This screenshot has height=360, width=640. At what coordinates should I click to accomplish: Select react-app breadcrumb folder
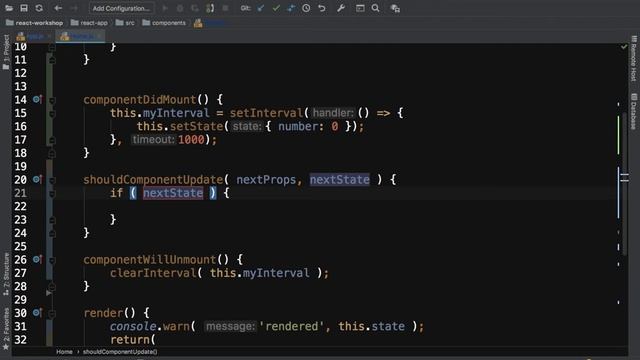pyautogui.click(x=89, y=23)
